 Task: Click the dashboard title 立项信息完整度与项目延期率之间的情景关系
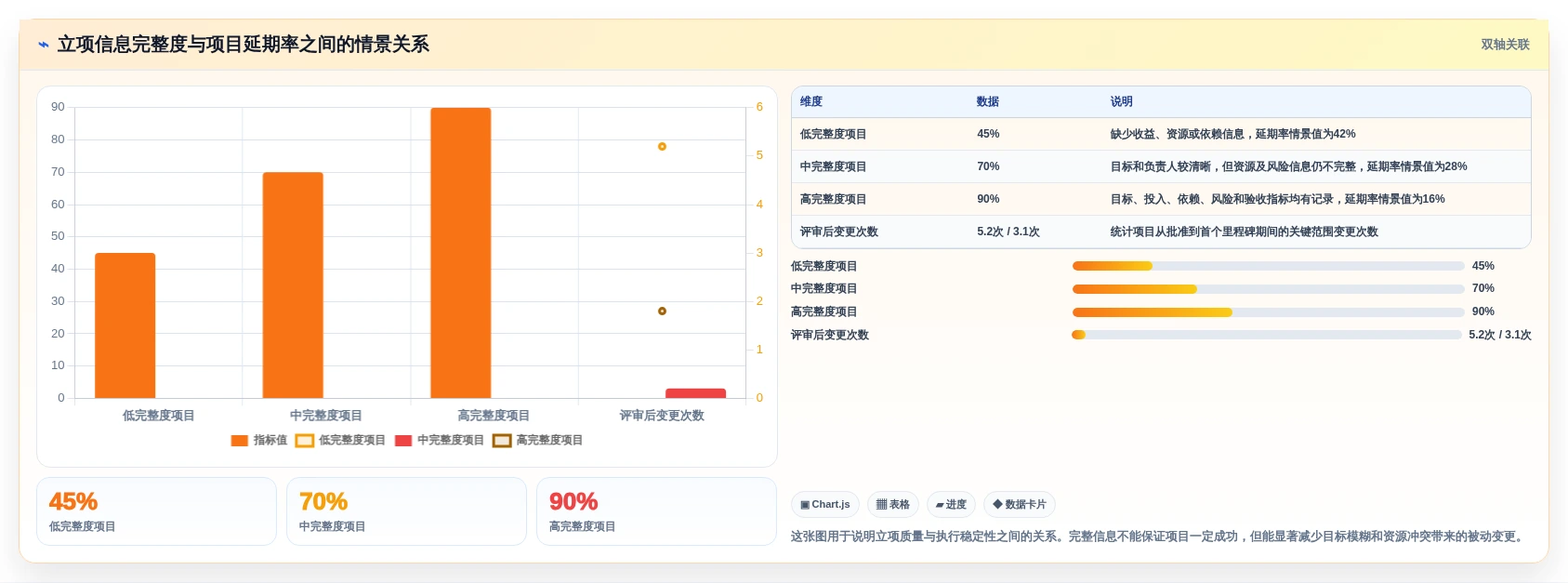click(244, 45)
